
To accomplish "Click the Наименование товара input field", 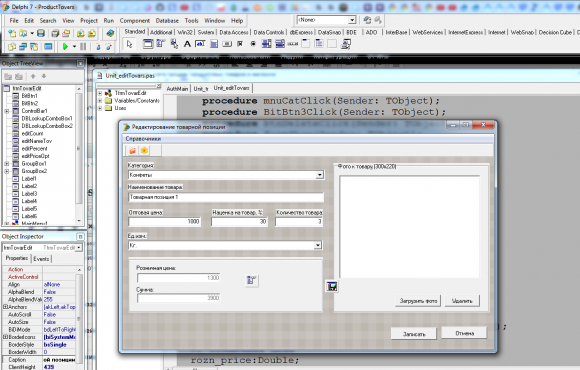I will click(x=226, y=197).
